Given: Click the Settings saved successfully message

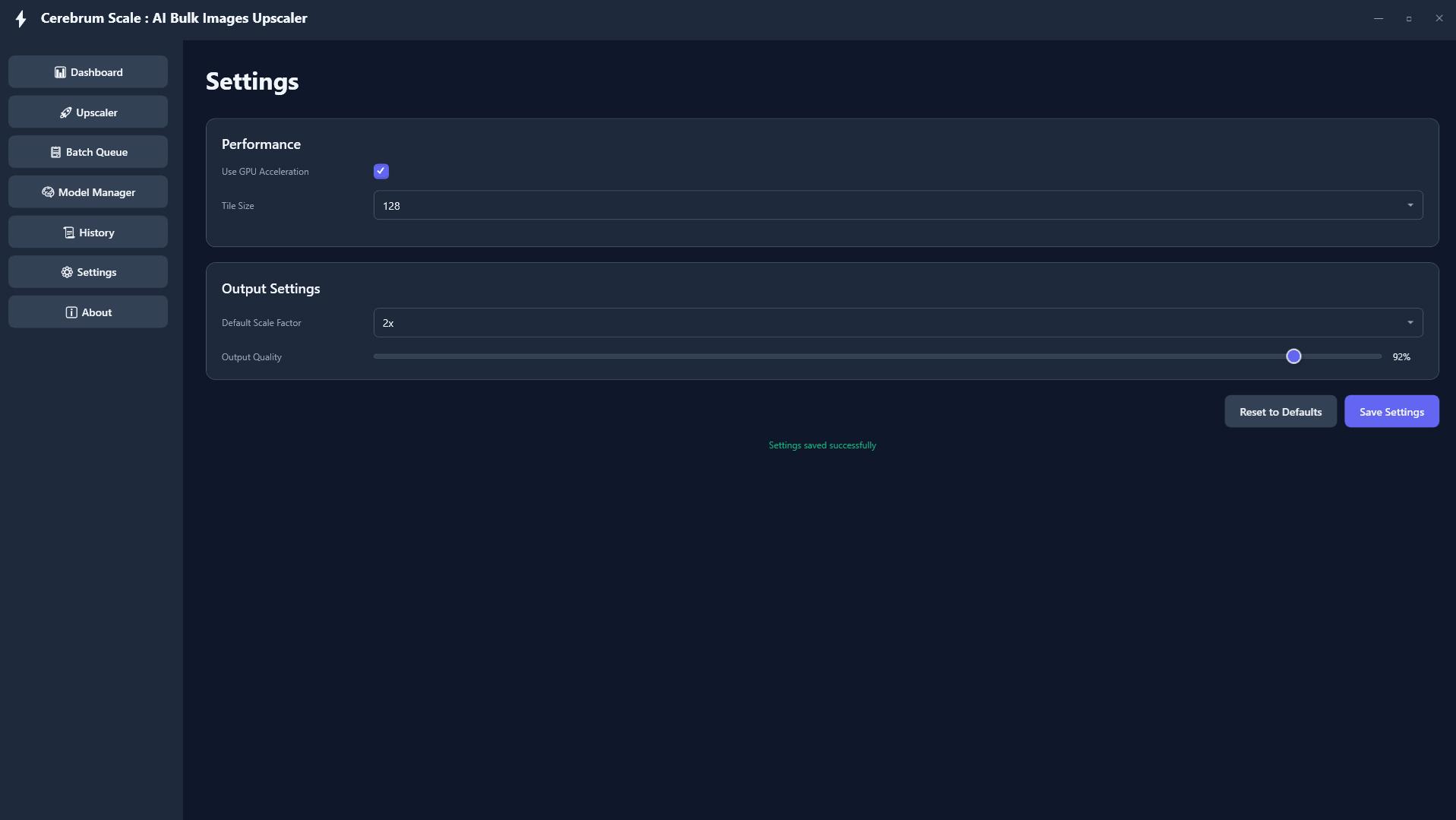Looking at the screenshot, I should [822, 445].
